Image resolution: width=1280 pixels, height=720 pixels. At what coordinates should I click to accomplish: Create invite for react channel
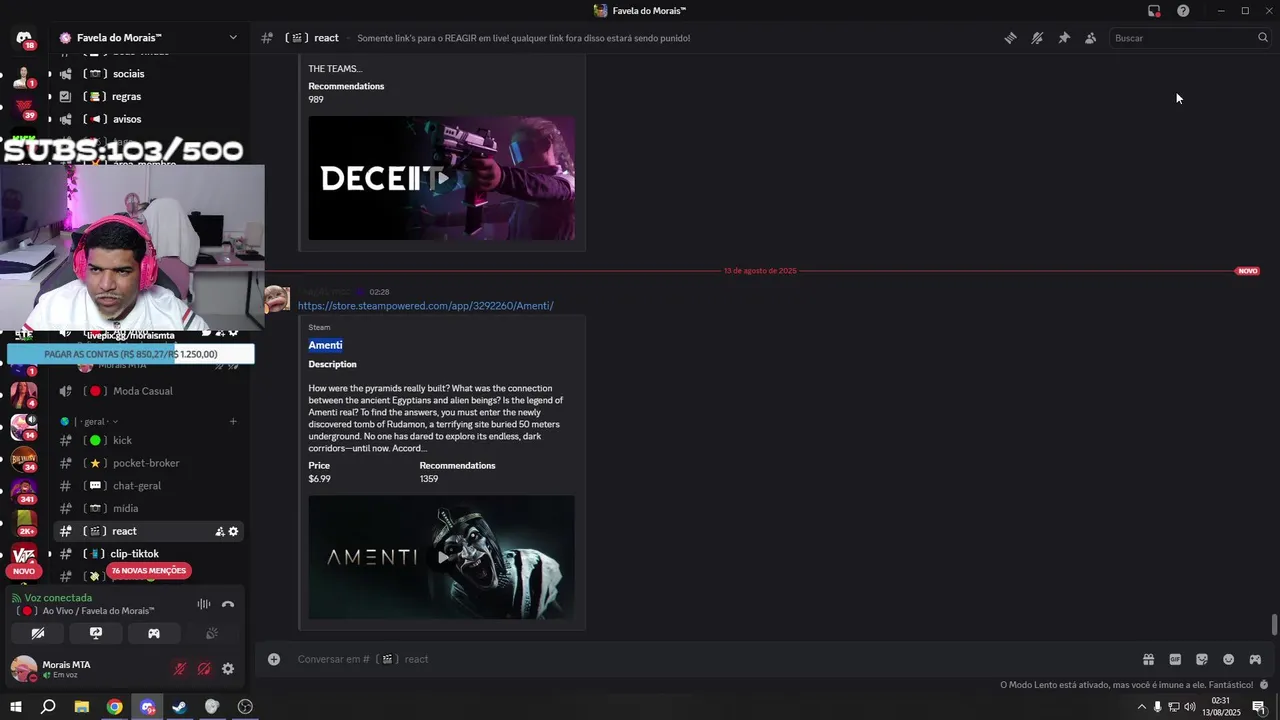[x=220, y=532]
